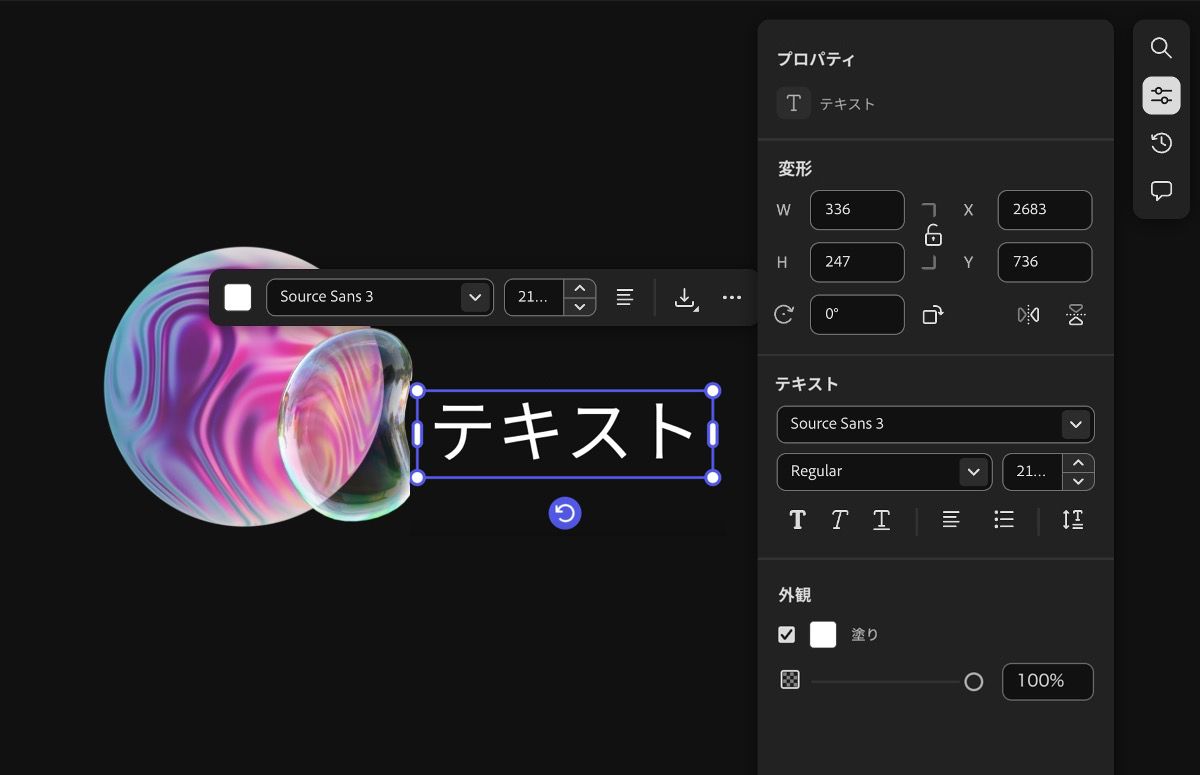
Task: Adjust line spacing with the spacing icon
Action: click(1072, 519)
